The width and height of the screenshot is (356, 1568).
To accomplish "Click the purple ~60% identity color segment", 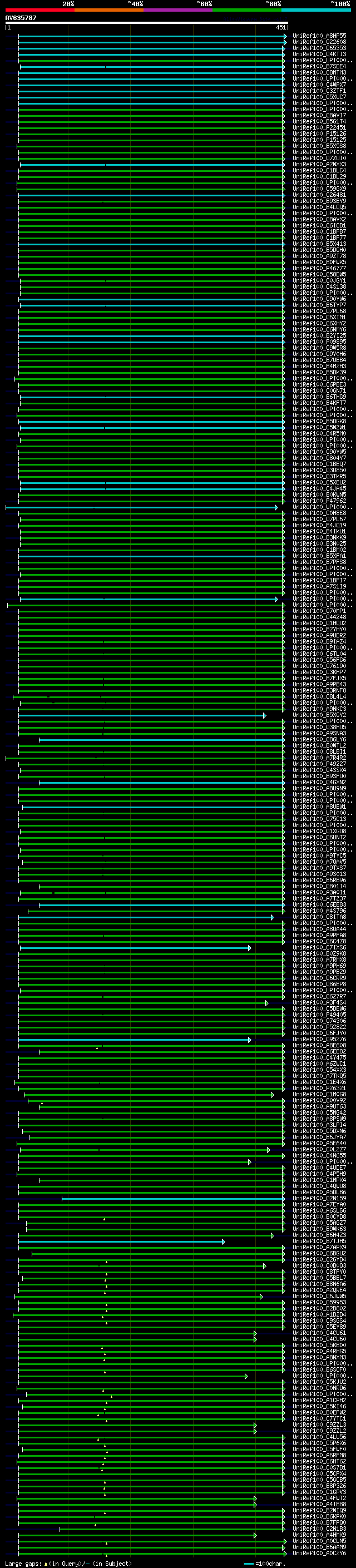I will tap(179, 10).
